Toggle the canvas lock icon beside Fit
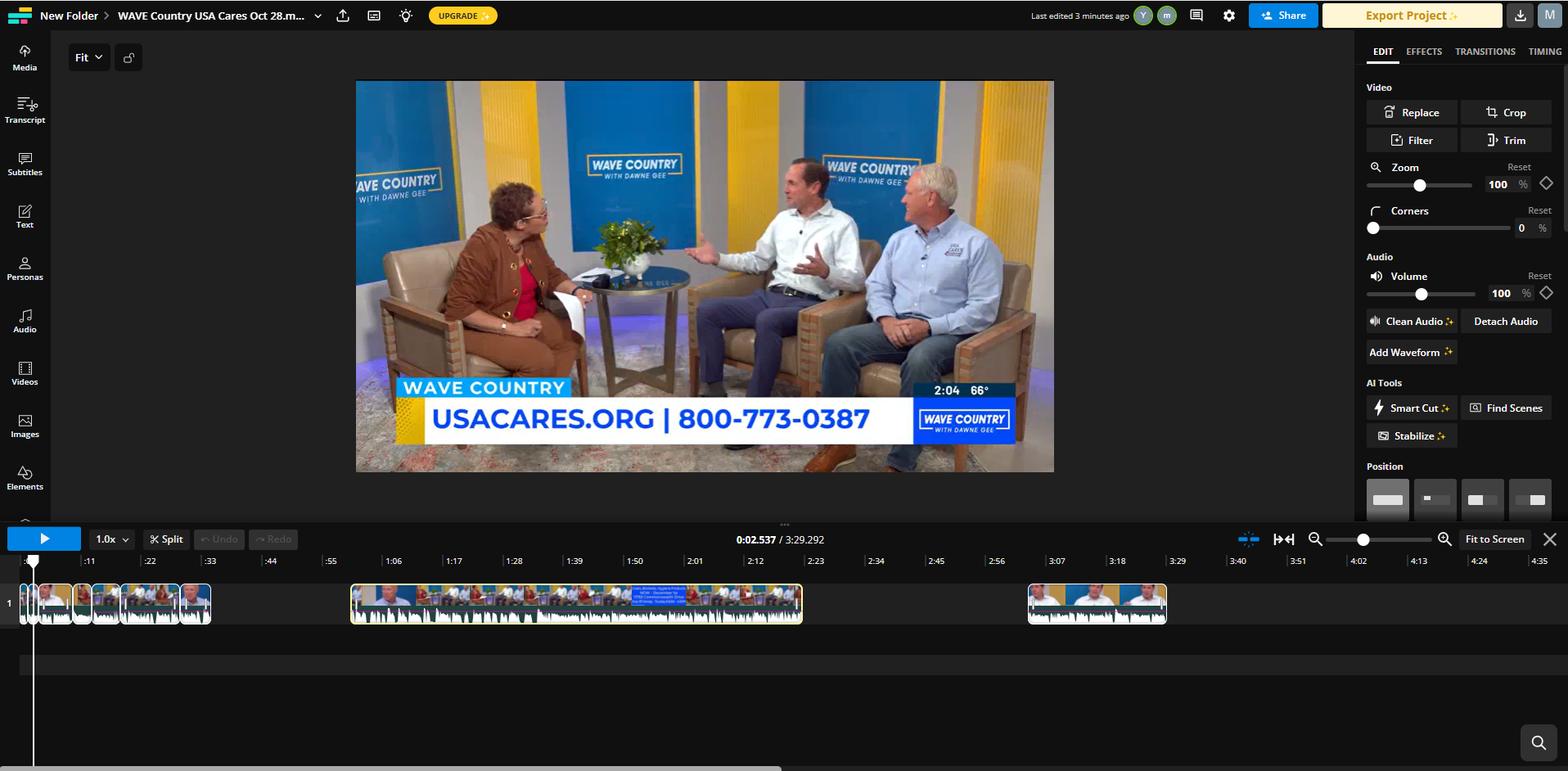 coord(128,57)
